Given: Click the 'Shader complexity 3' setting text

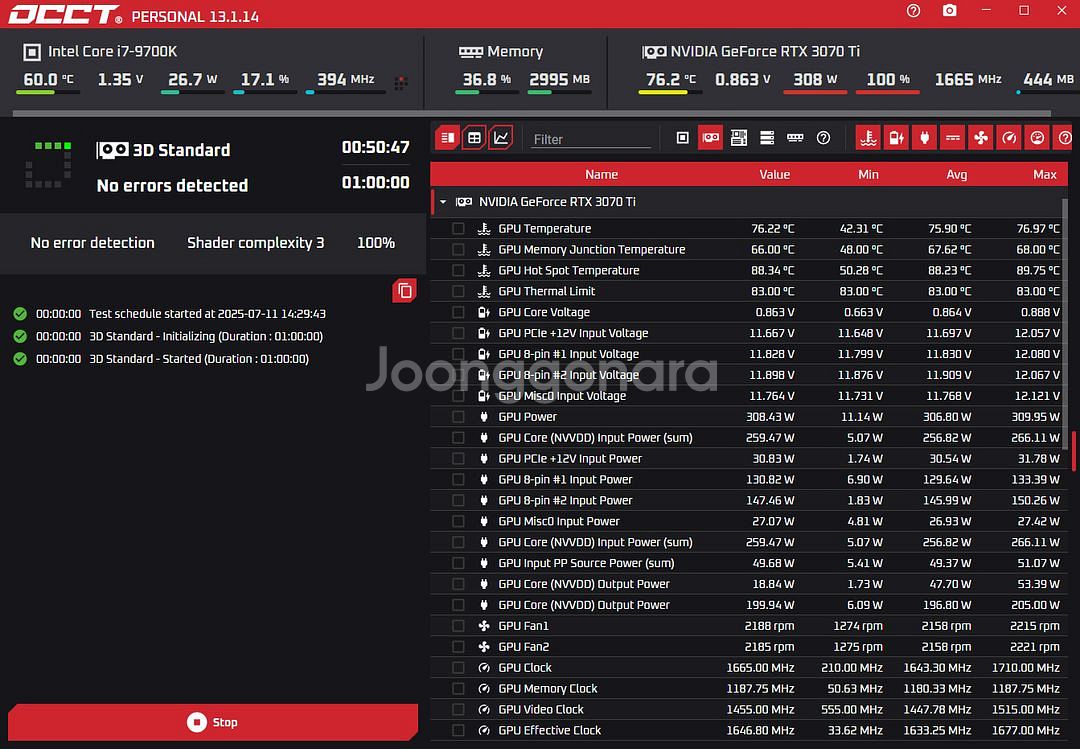Looking at the screenshot, I should pyautogui.click(x=256, y=243).
